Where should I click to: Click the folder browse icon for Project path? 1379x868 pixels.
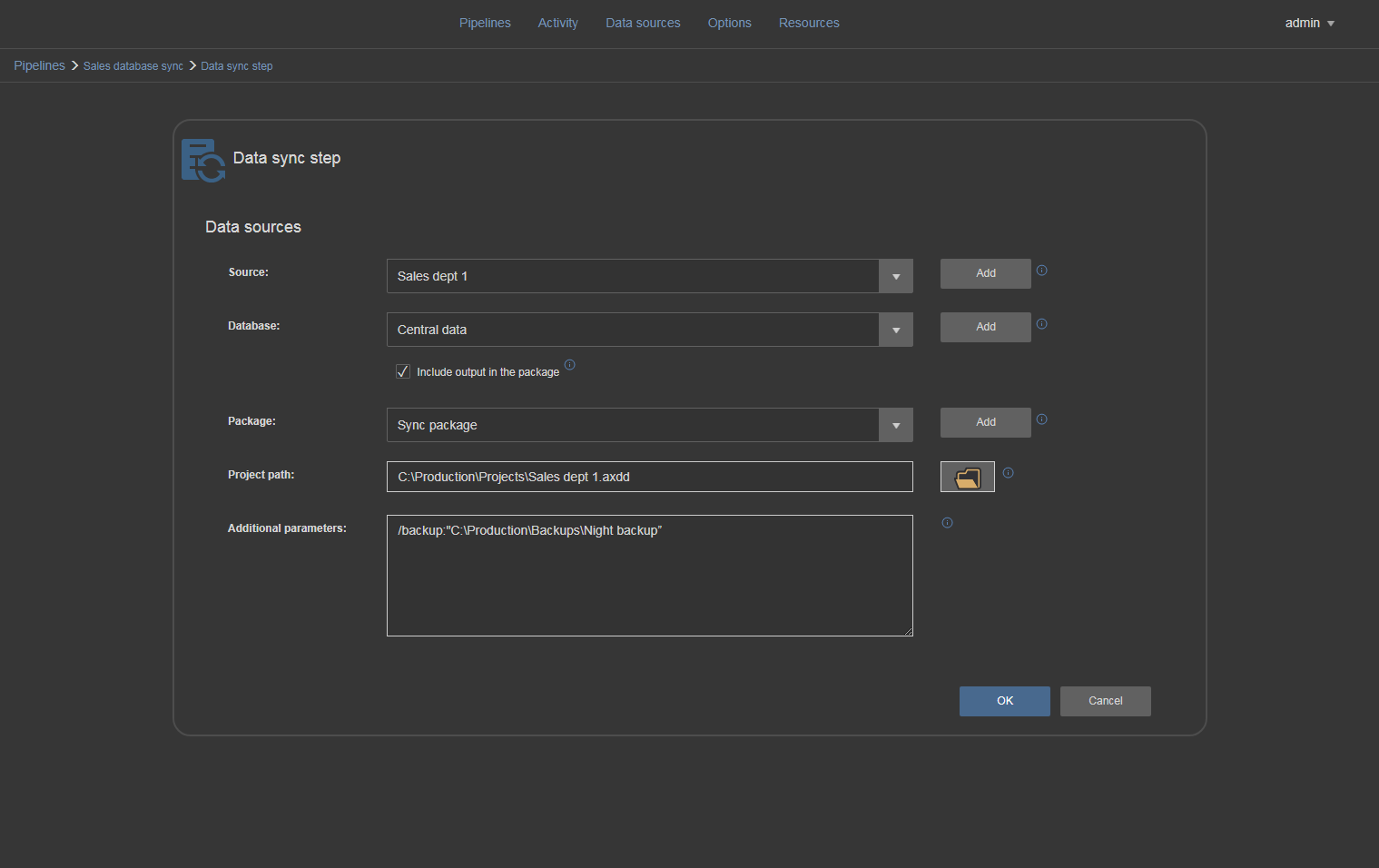[967, 477]
